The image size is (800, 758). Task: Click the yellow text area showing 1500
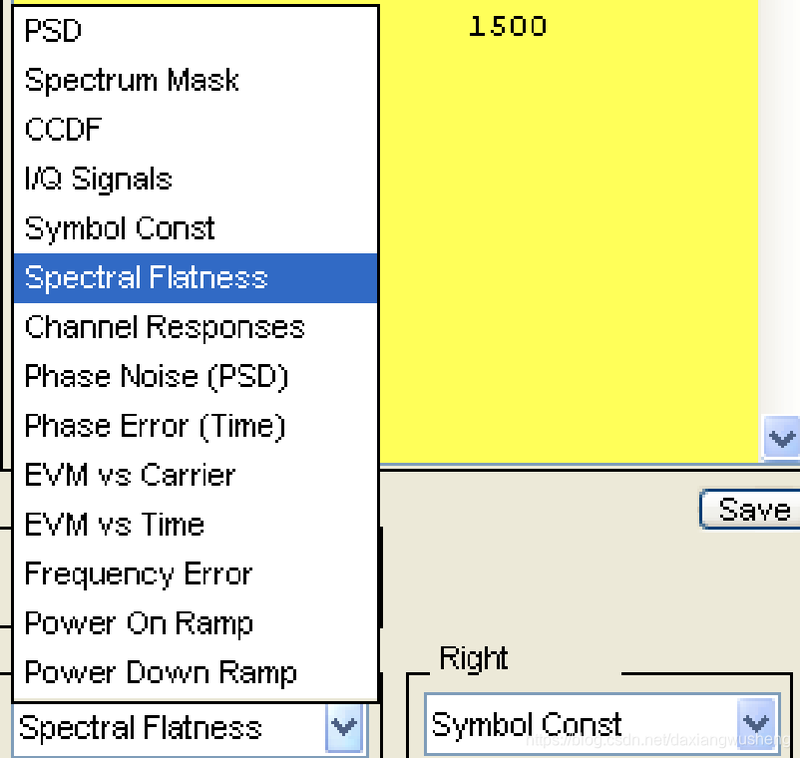point(569,232)
